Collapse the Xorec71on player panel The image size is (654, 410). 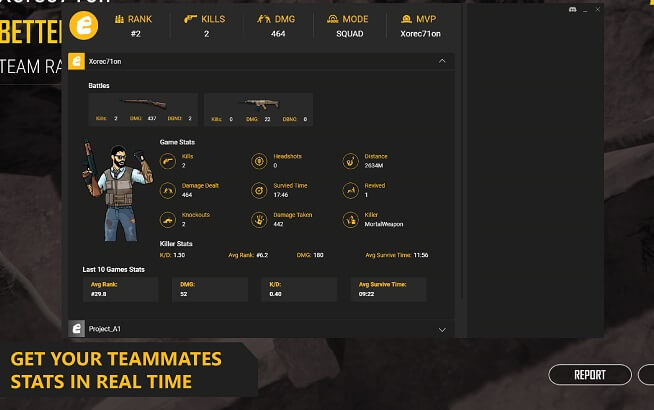[442, 61]
